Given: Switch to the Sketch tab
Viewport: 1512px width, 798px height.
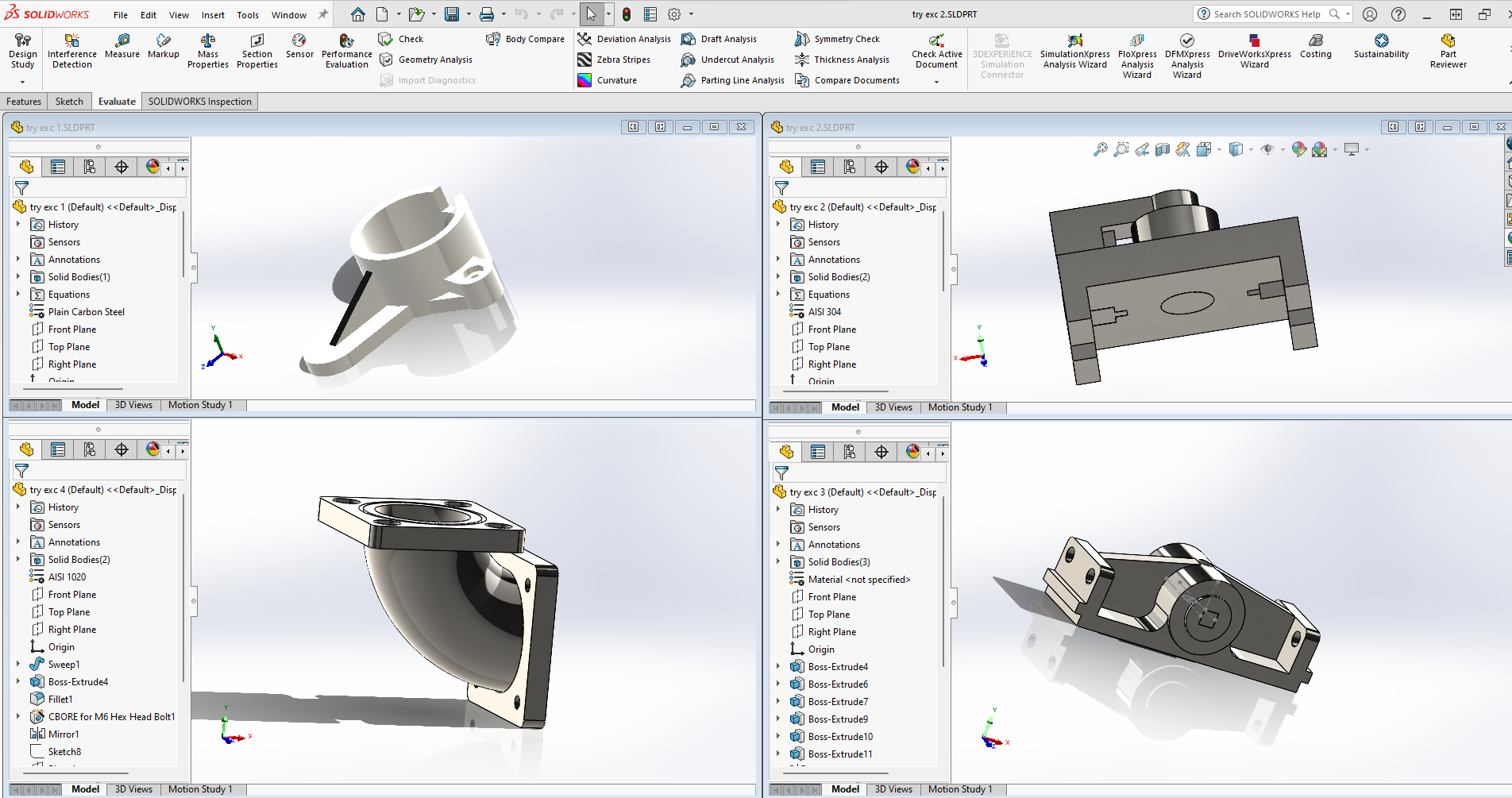Looking at the screenshot, I should click(x=69, y=102).
